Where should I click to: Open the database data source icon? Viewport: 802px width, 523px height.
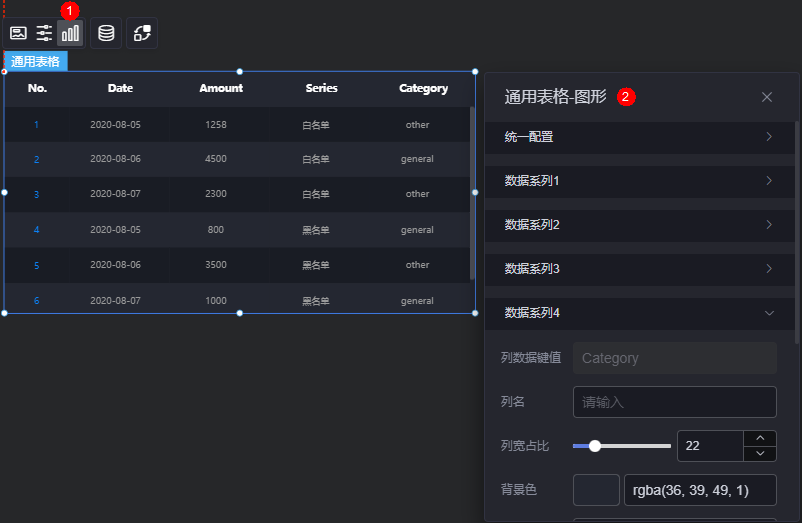pos(106,33)
